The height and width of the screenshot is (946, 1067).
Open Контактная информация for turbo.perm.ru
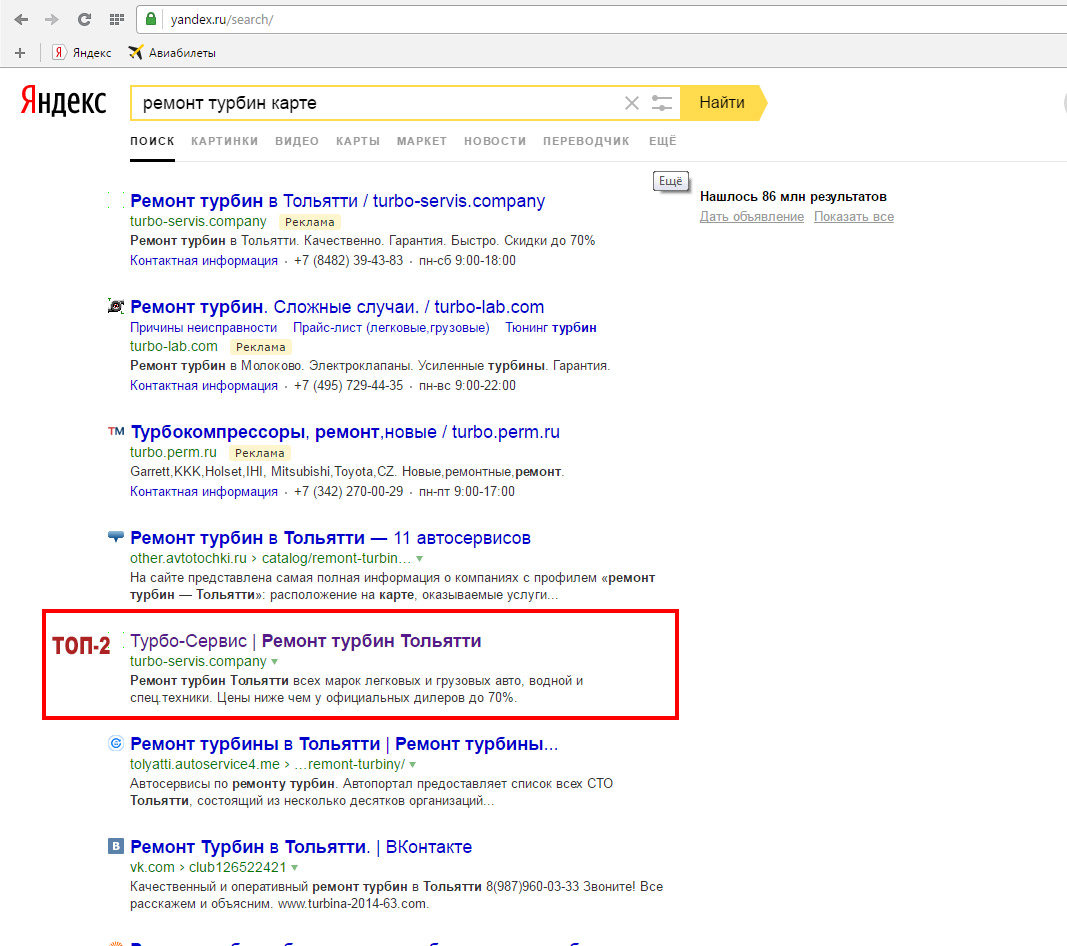point(203,492)
